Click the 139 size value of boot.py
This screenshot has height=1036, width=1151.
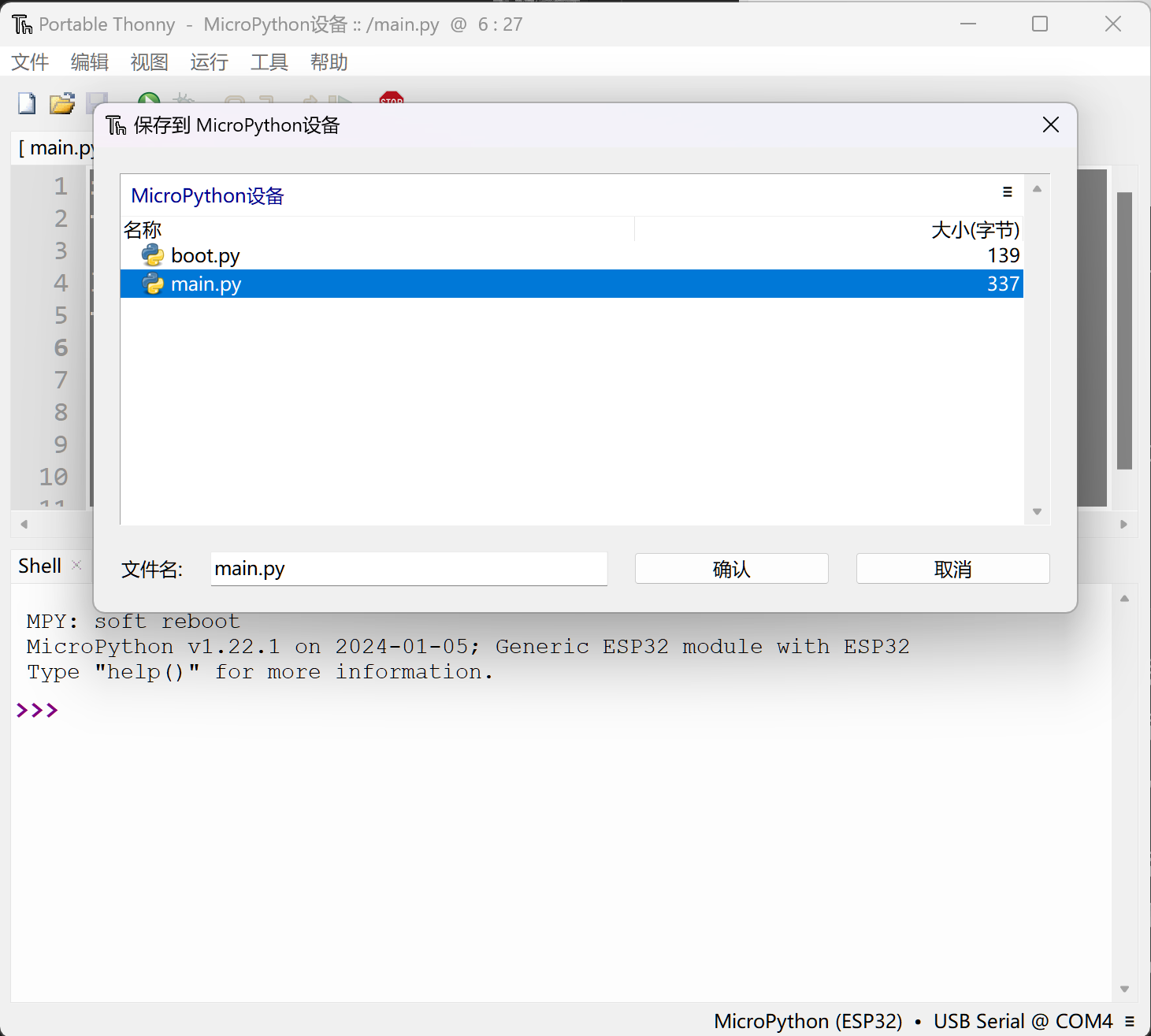tap(1004, 255)
